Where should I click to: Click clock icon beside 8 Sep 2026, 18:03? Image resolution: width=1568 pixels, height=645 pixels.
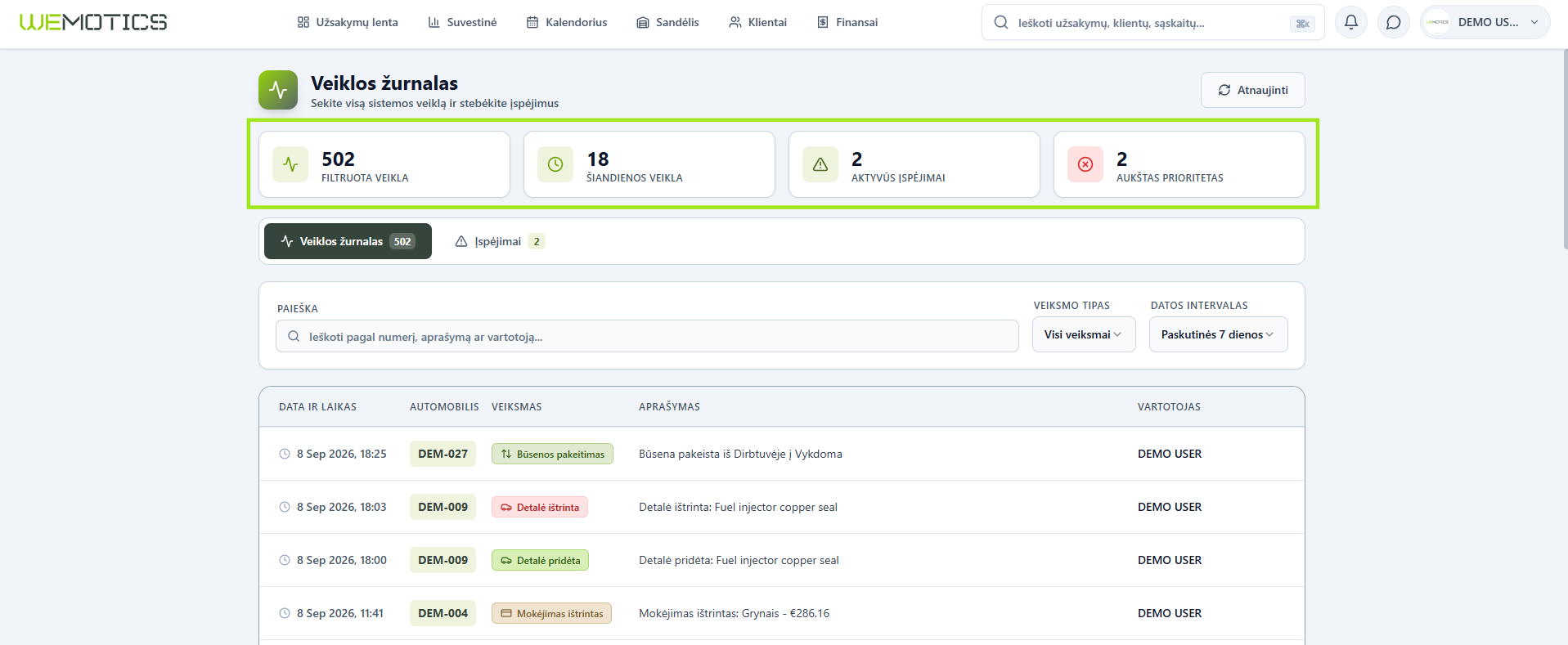click(x=285, y=507)
